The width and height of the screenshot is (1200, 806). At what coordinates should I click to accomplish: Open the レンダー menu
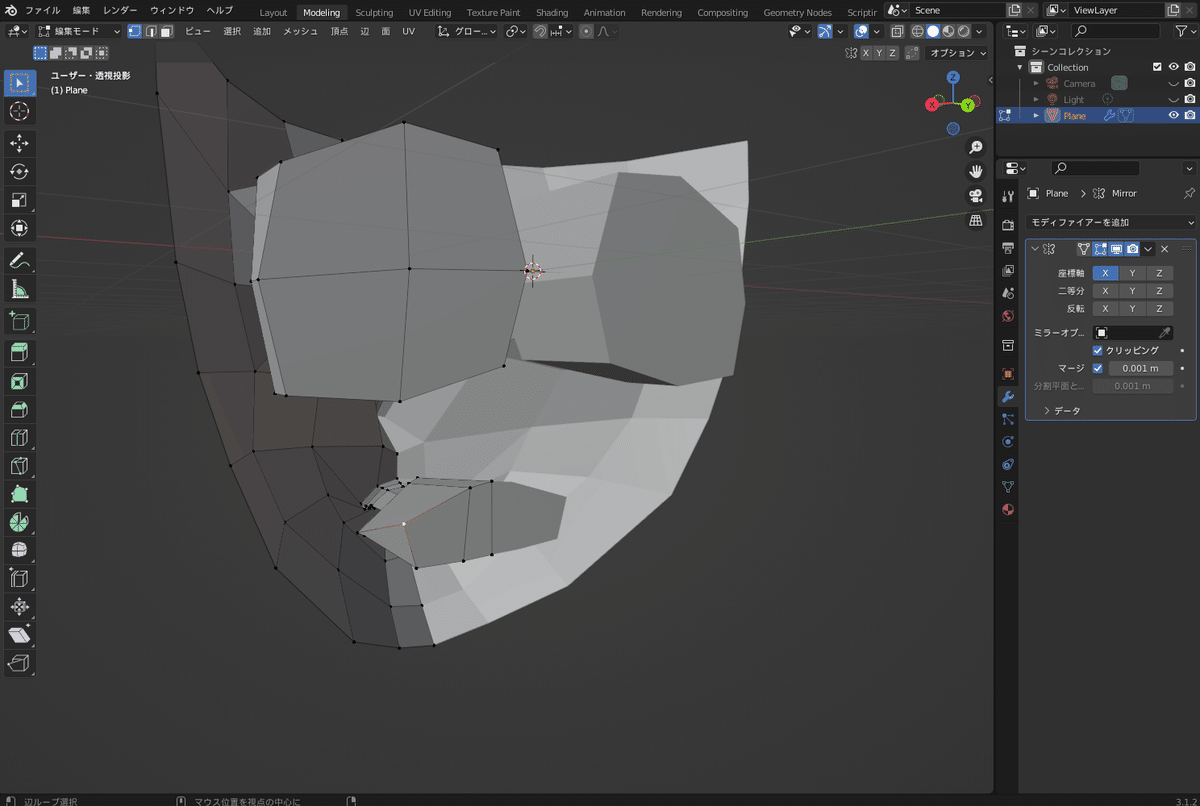tap(120, 10)
